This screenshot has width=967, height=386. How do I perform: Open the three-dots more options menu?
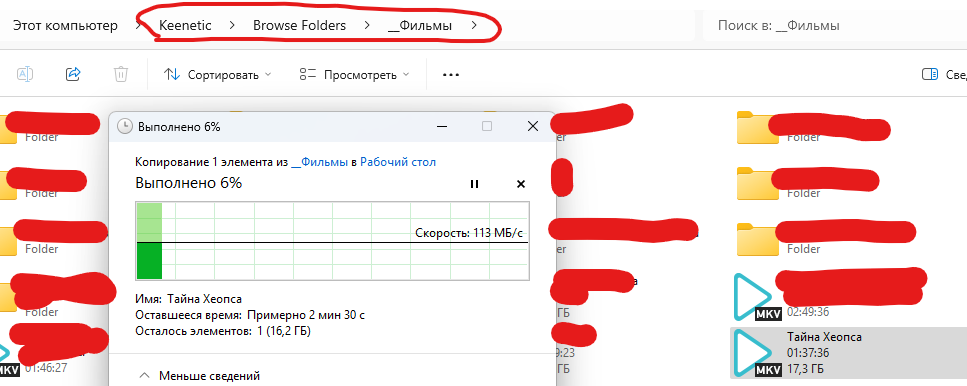click(451, 75)
